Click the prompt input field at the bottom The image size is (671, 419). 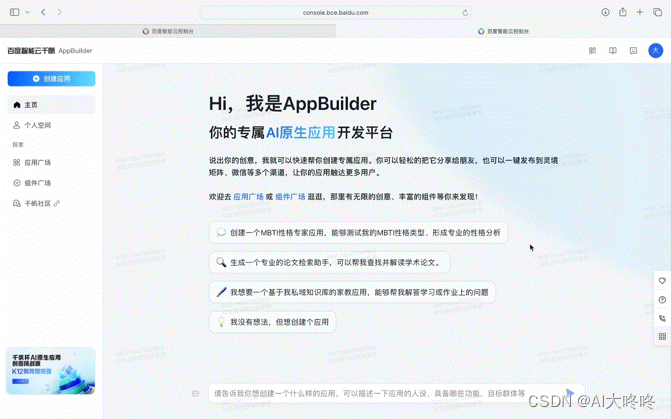(397, 393)
